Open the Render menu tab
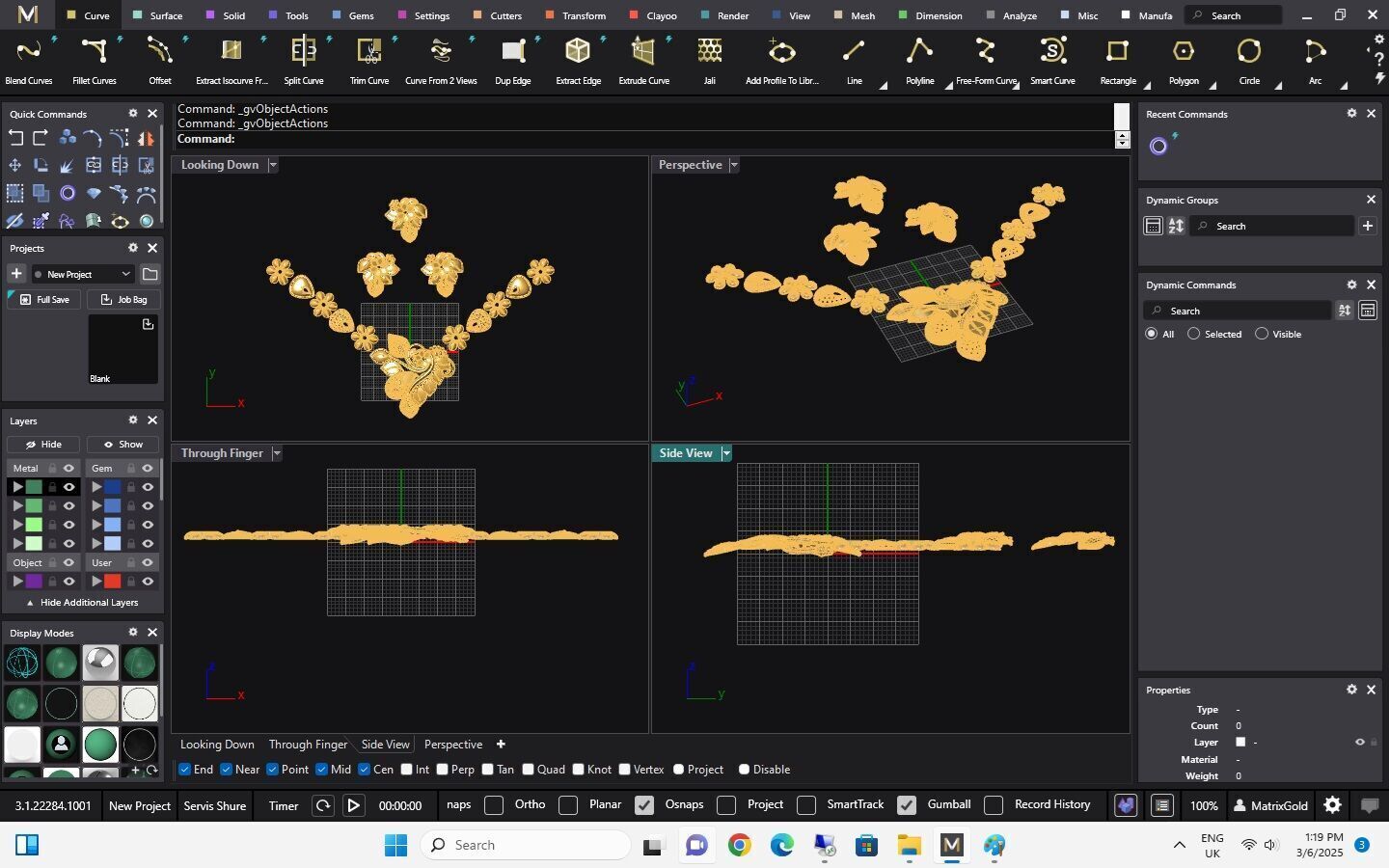 pyautogui.click(x=725, y=15)
